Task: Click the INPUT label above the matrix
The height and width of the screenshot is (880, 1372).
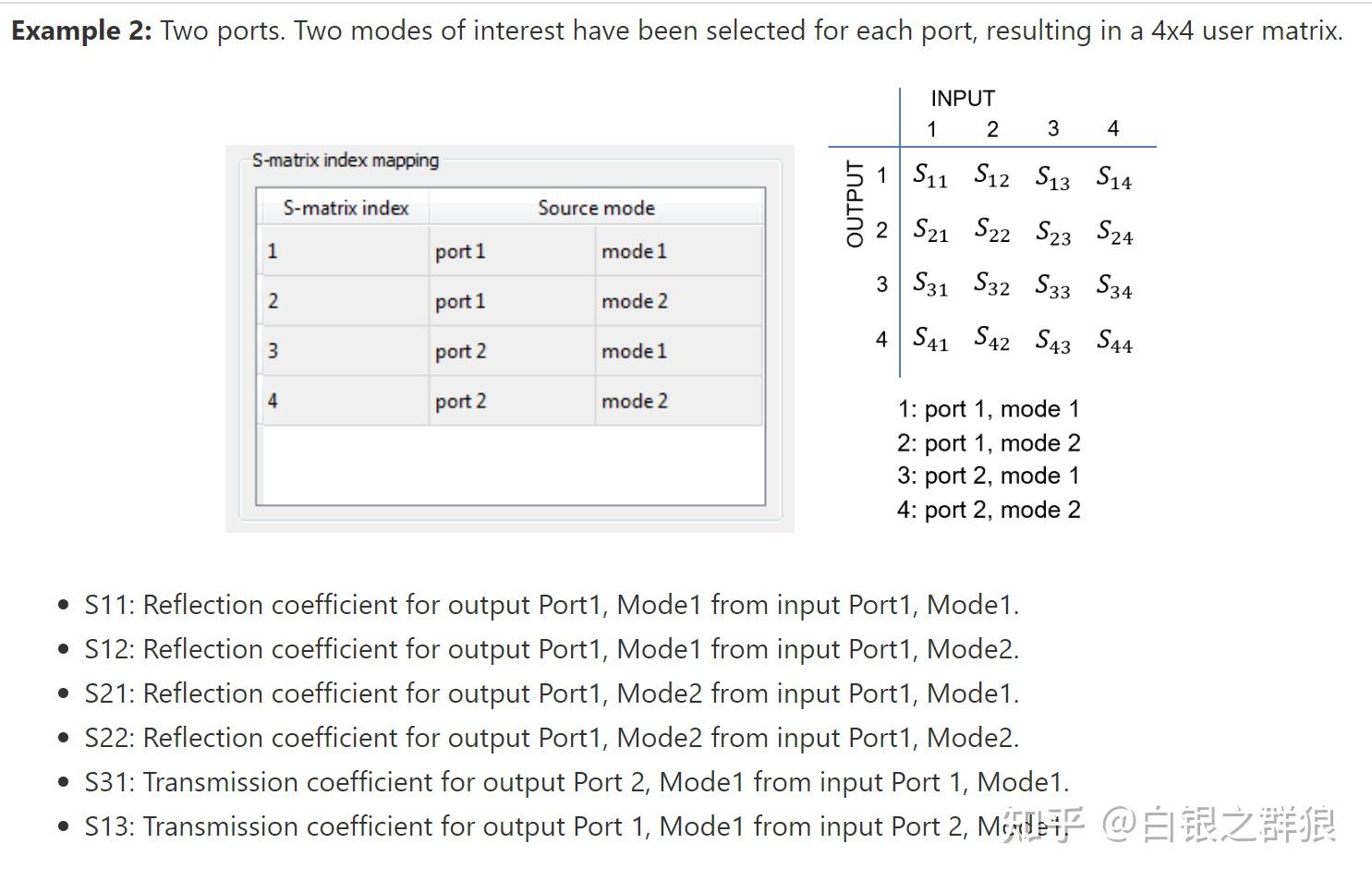Action: [x=962, y=98]
